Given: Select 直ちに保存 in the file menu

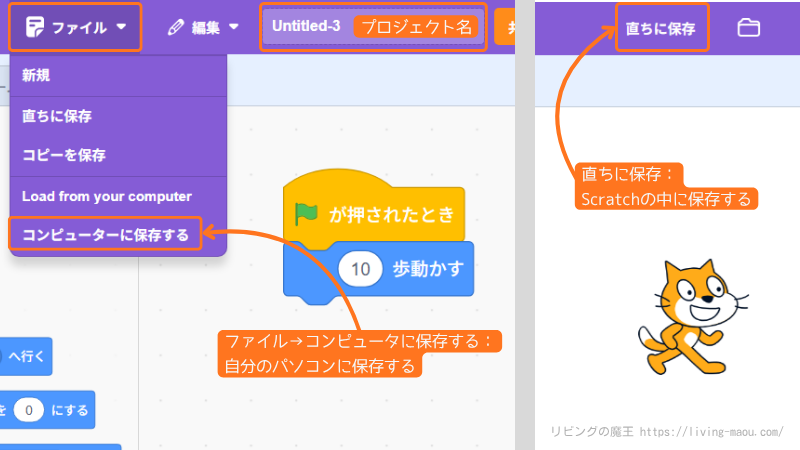Looking at the screenshot, I should click(x=57, y=116).
